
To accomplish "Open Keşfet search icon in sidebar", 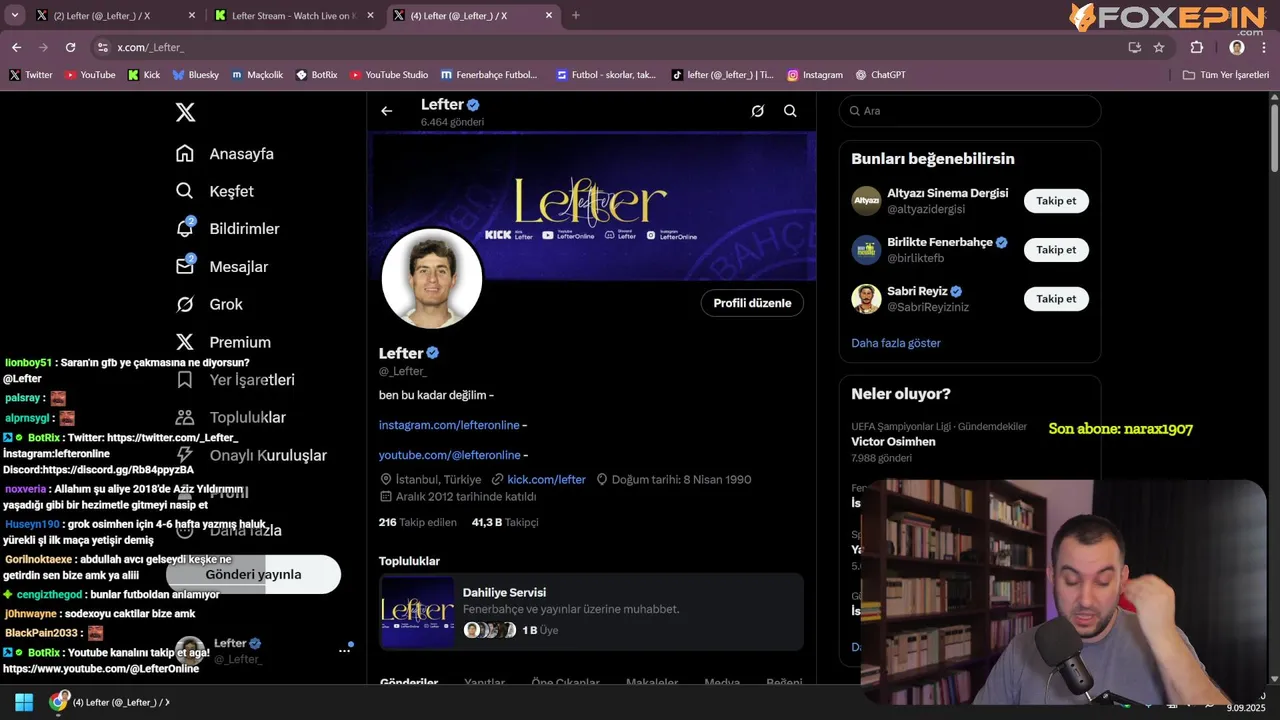I will tap(185, 191).
